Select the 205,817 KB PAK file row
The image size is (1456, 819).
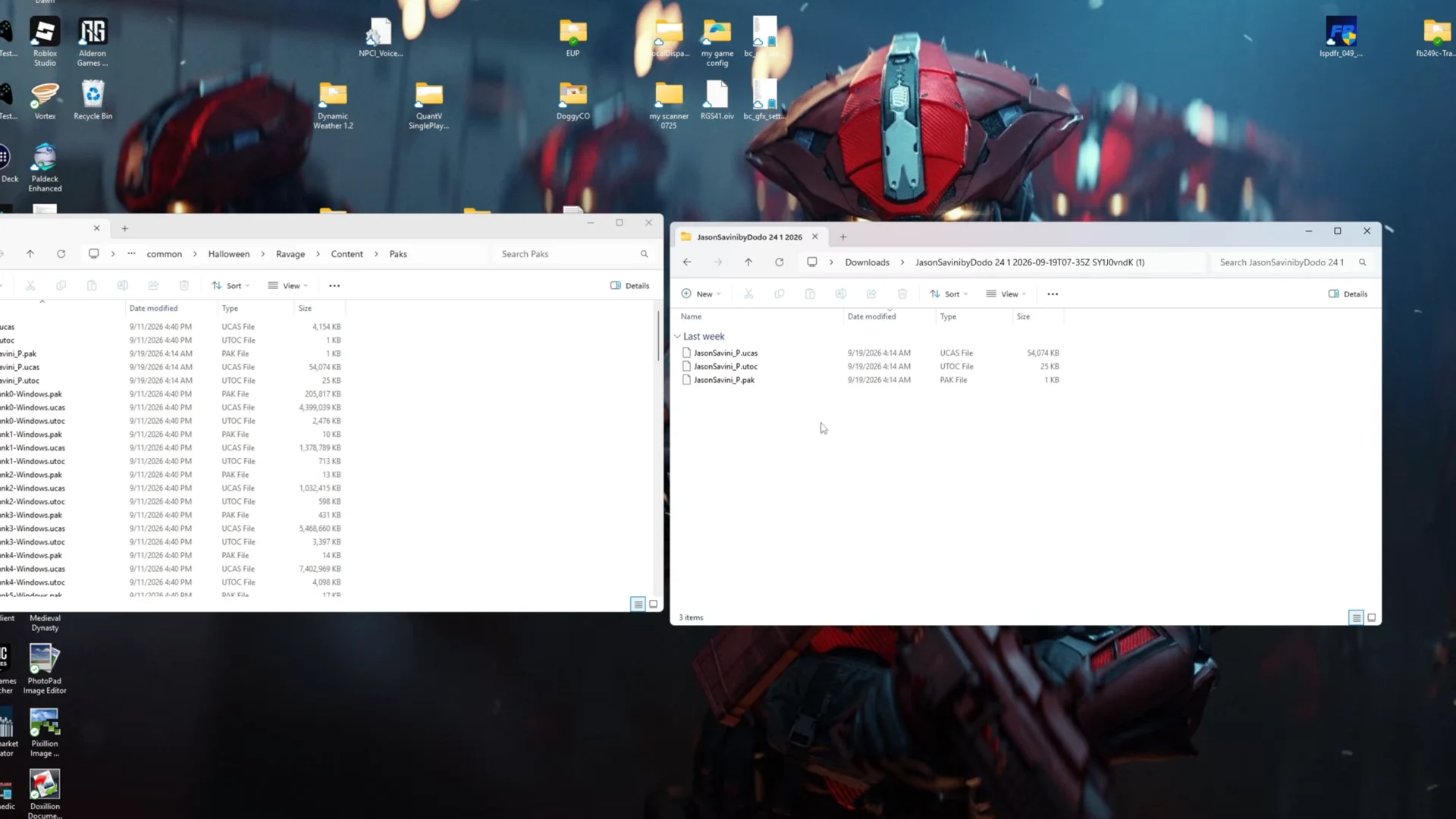pos(173,394)
